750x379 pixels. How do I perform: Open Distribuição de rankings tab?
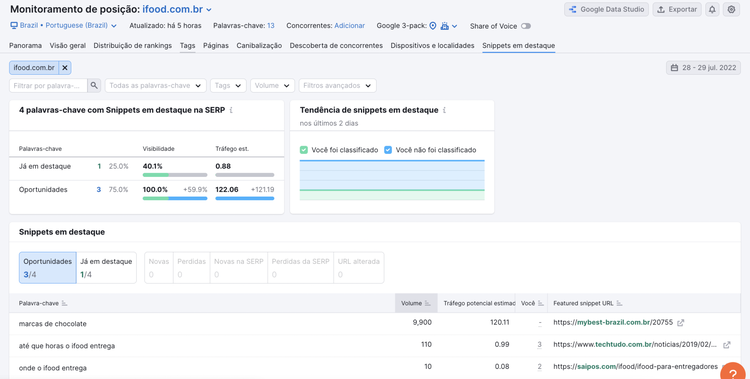(x=132, y=45)
